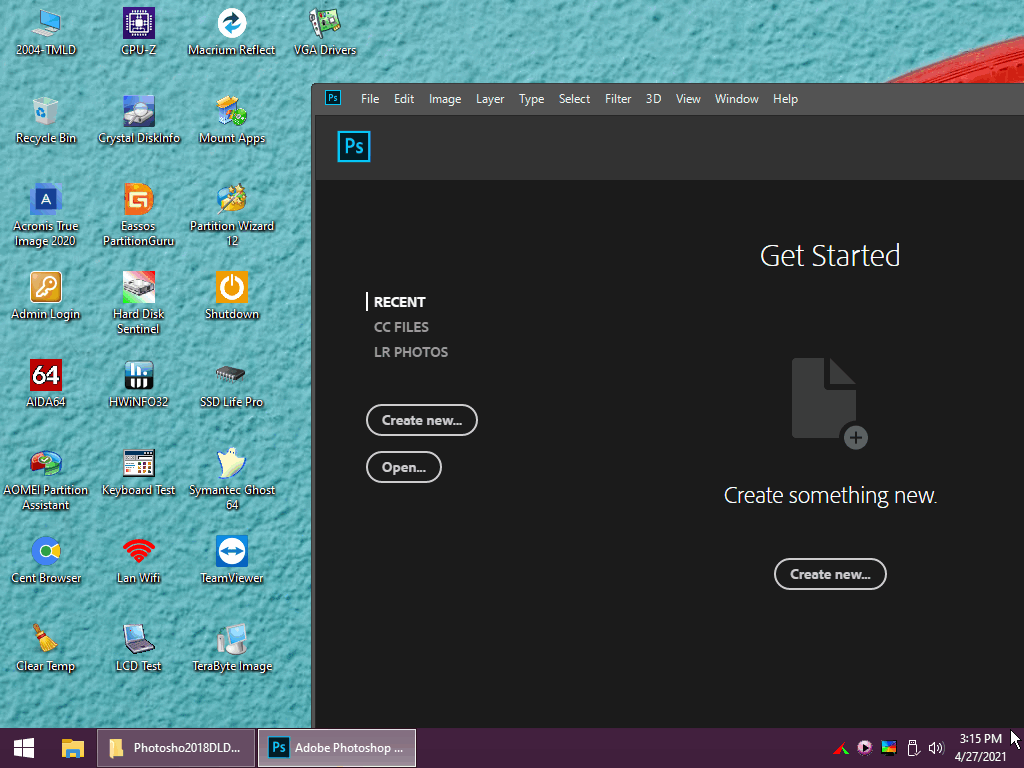
Task: Click the taskbar clock showing 3:15 PM
Action: click(980, 748)
